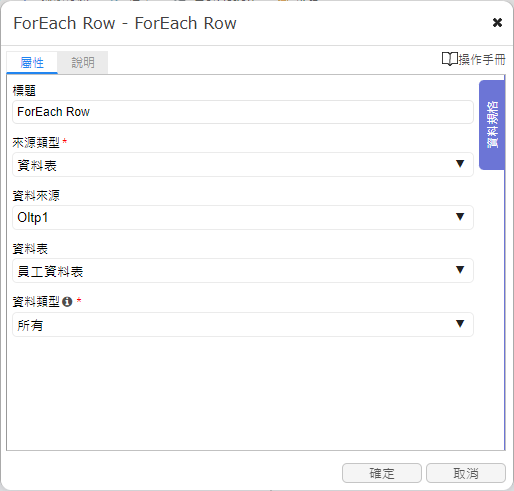Click the arrow of 來源類型 select
Screen dimensions: 514x491
(x=460, y=164)
